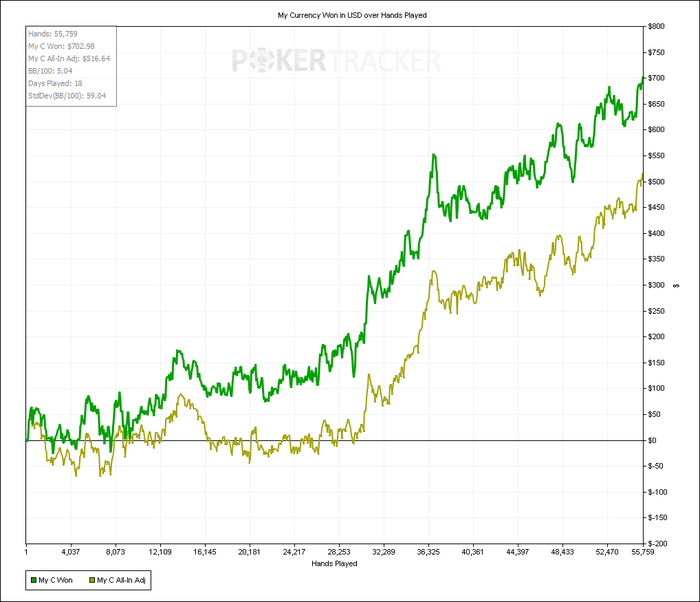
Task: Click the 48,433 x-axis tick label
Action: coord(562,552)
